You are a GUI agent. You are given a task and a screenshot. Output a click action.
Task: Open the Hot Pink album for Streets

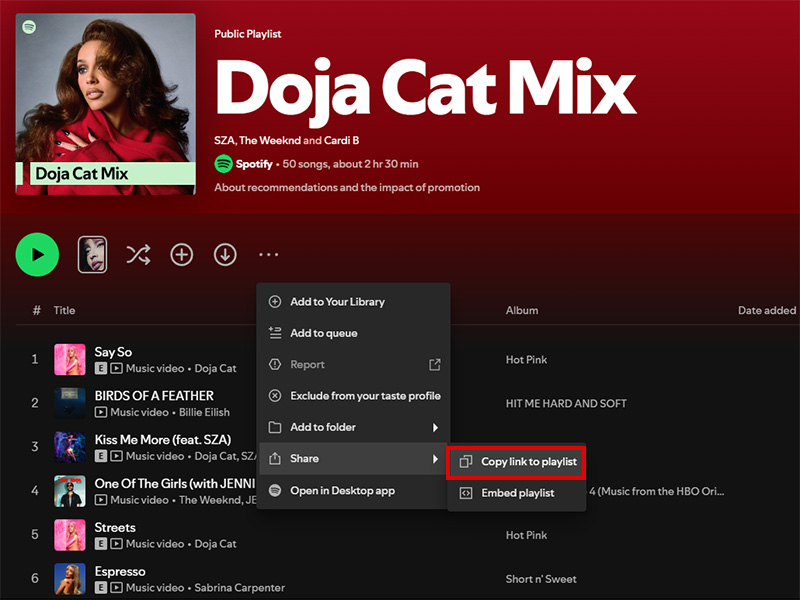click(x=526, y=535)
